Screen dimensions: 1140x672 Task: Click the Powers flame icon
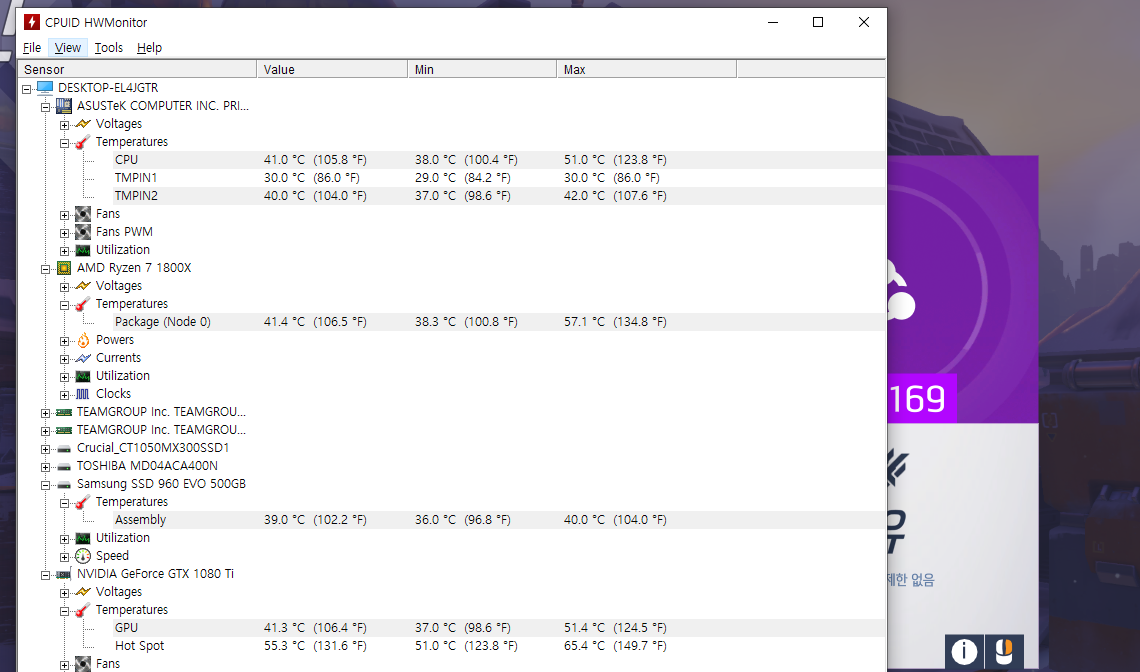point(83,340)
